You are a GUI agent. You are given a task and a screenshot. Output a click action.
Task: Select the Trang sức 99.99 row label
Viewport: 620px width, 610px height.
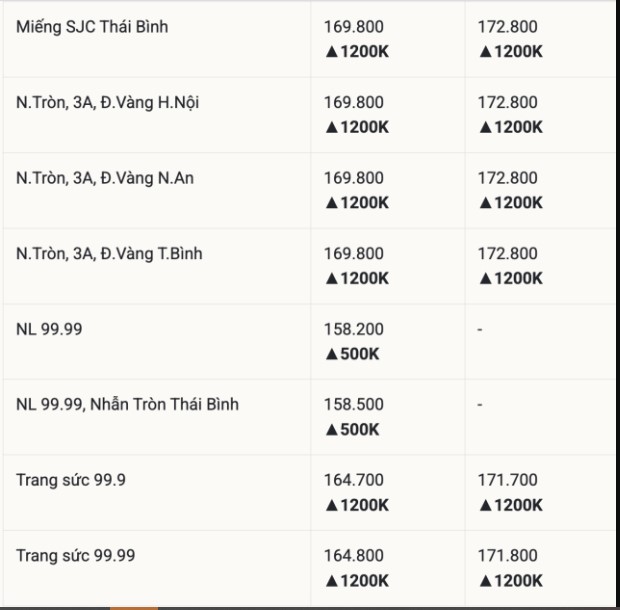click(75, 556)
